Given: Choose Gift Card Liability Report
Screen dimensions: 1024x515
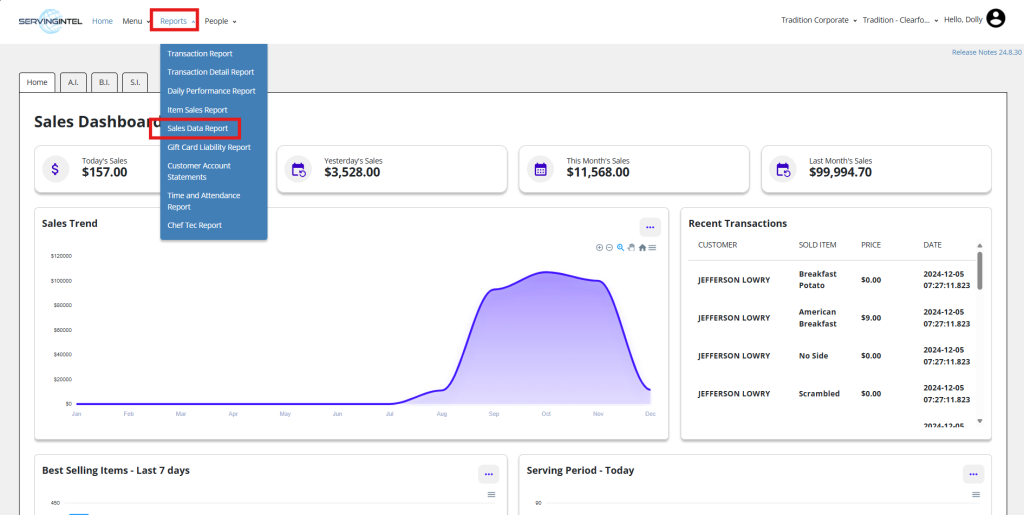Looking at the screenshot, I should 209,148.
